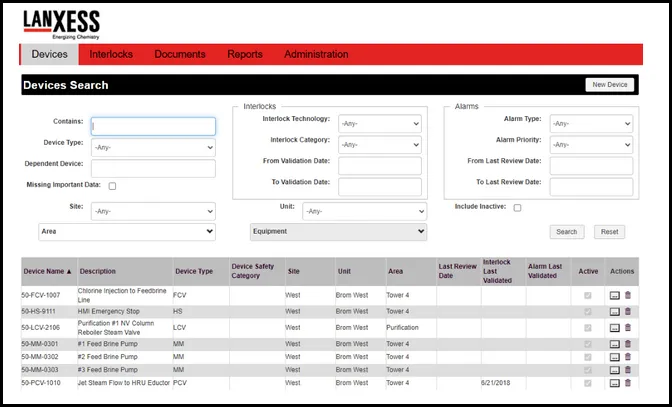Image resolution: width=672 pixels, height=407 pixels.
Task: Open details icon for 50-MM-0303 row
Action: tap(615, 370)
